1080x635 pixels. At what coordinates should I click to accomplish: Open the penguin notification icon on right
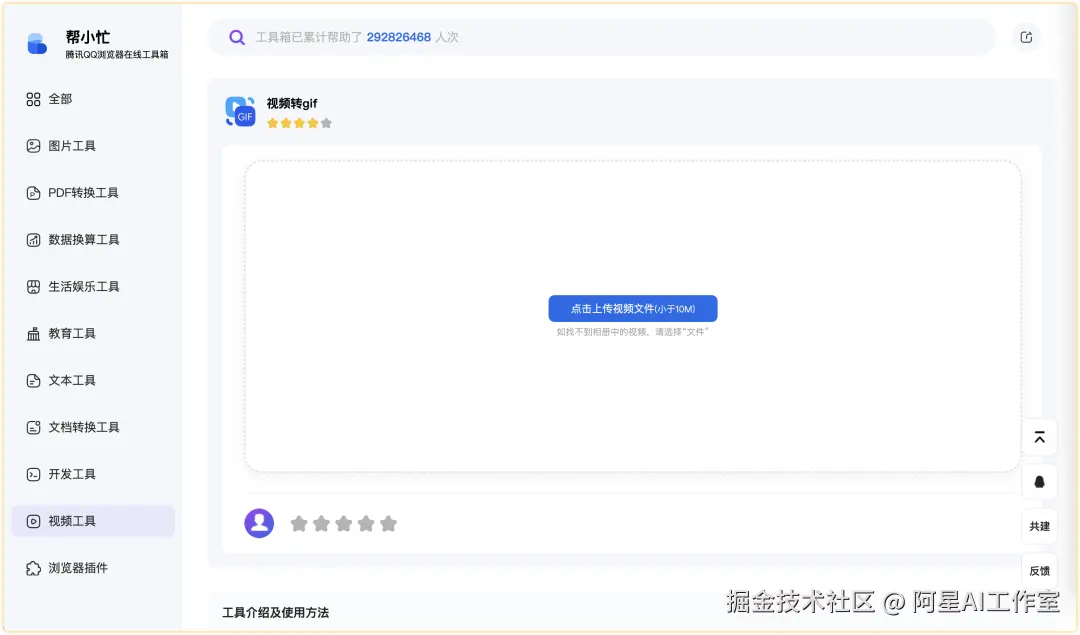[1039, 481]
